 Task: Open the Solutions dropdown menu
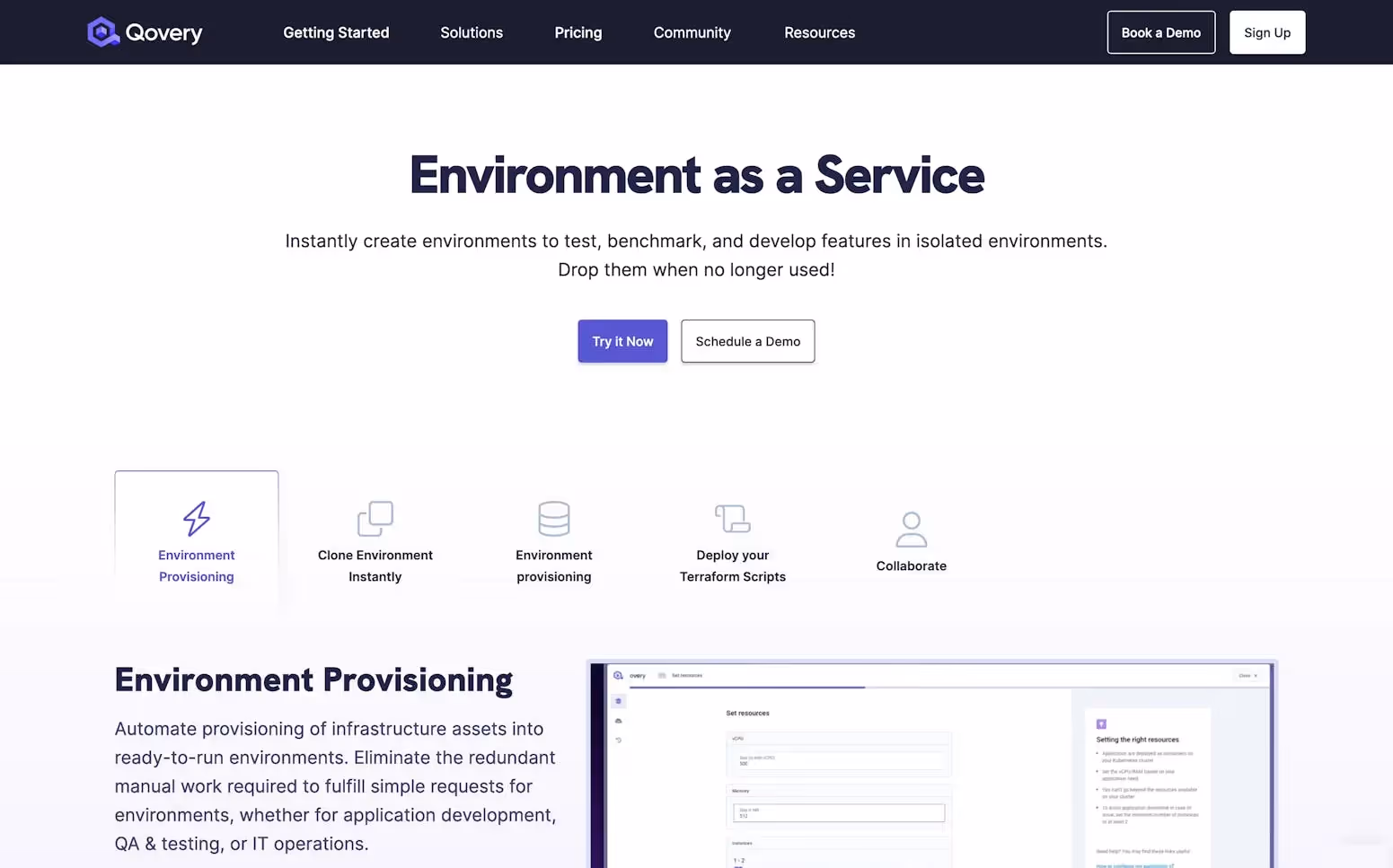click(471, 32)
